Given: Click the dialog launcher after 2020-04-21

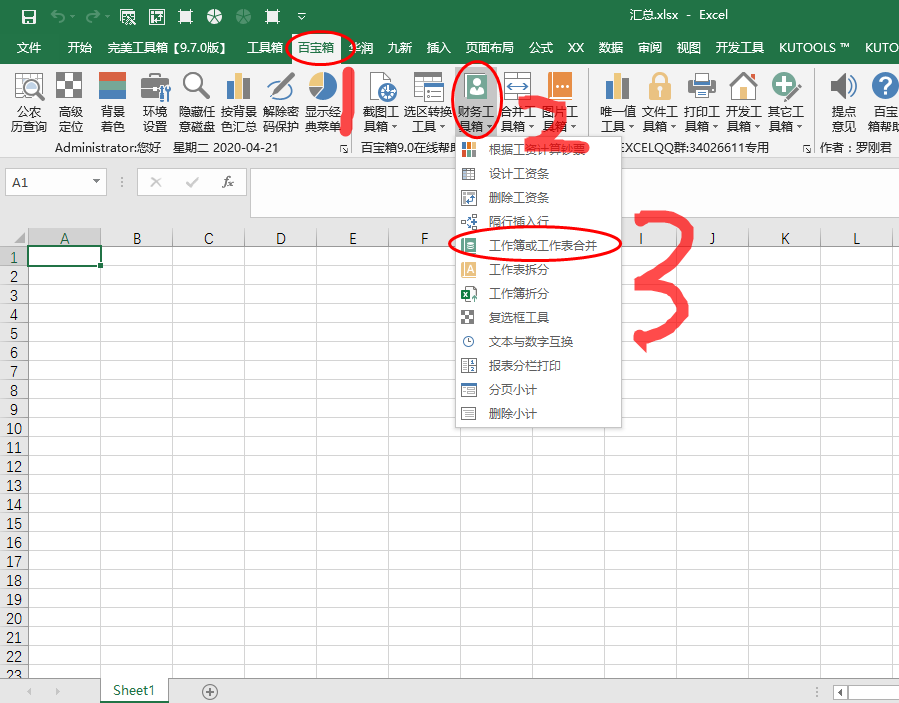Looking at the screenshot, I should click(344, 149).
